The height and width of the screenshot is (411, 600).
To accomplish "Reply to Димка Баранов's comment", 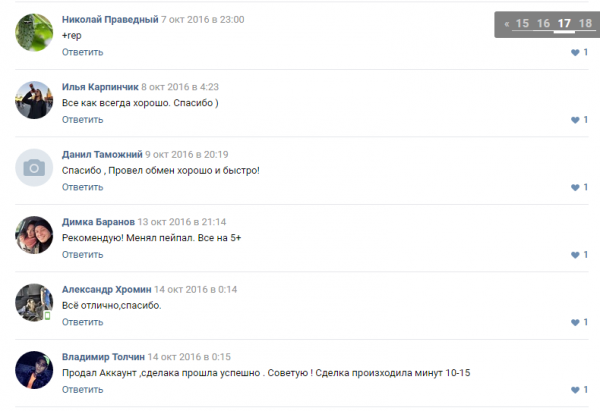I will (x=83, y=254).
